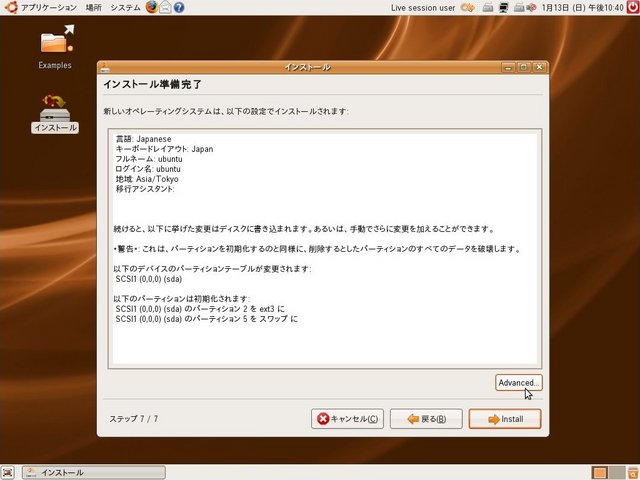Image resolution: width=640 pixels, height=480 pixels.
Task: Open the アプリケーション menu
Action: click(49, 7)
